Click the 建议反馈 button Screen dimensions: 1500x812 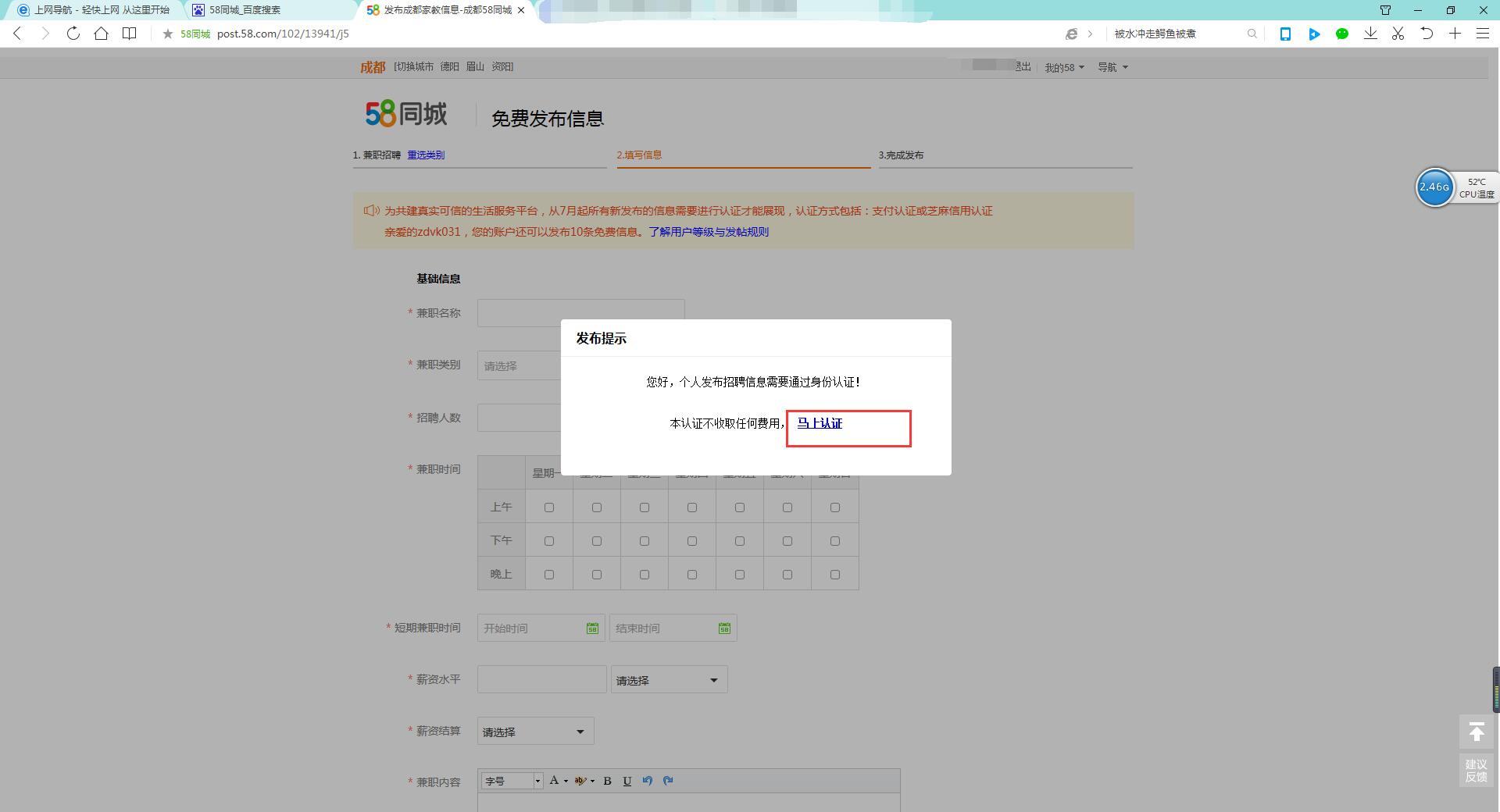(1476, 770)
